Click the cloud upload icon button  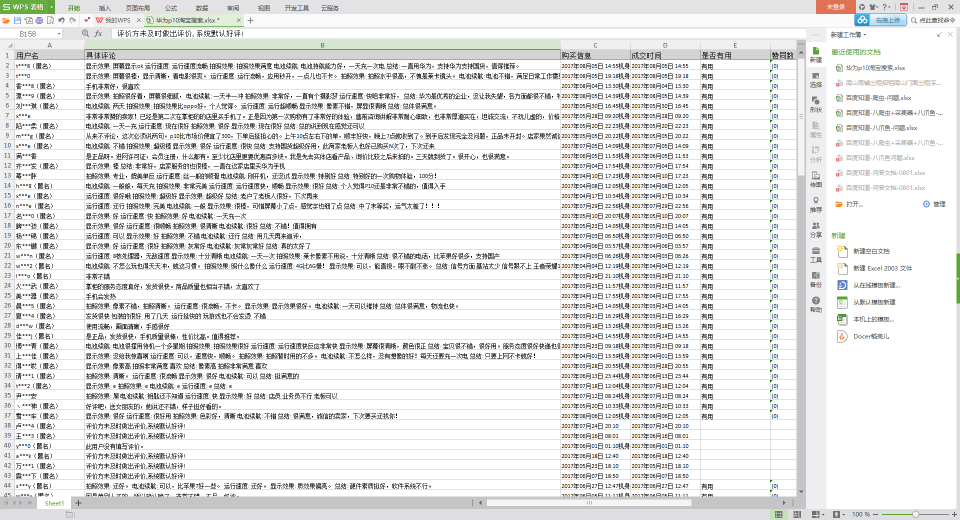pyautogui.click(x=862, y=20)
